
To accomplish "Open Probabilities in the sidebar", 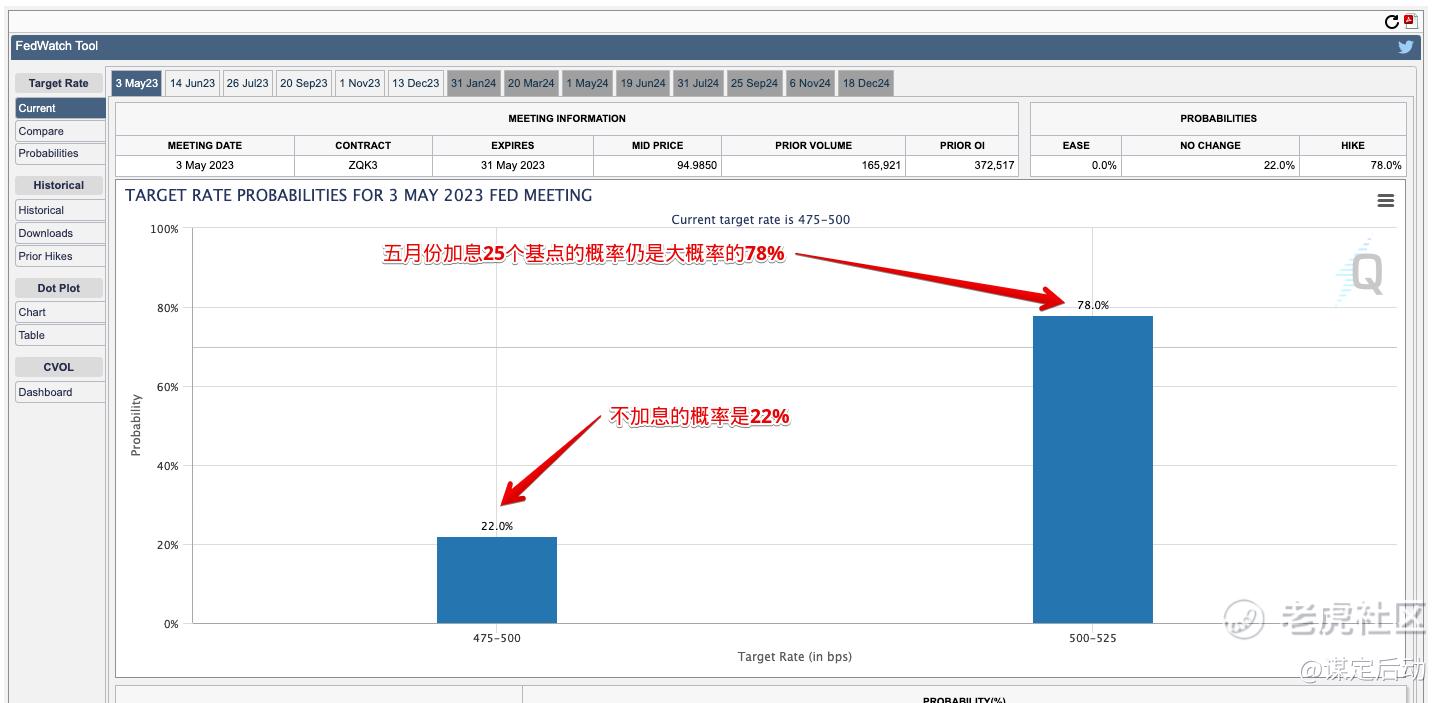I will click(x=60, y=153).
